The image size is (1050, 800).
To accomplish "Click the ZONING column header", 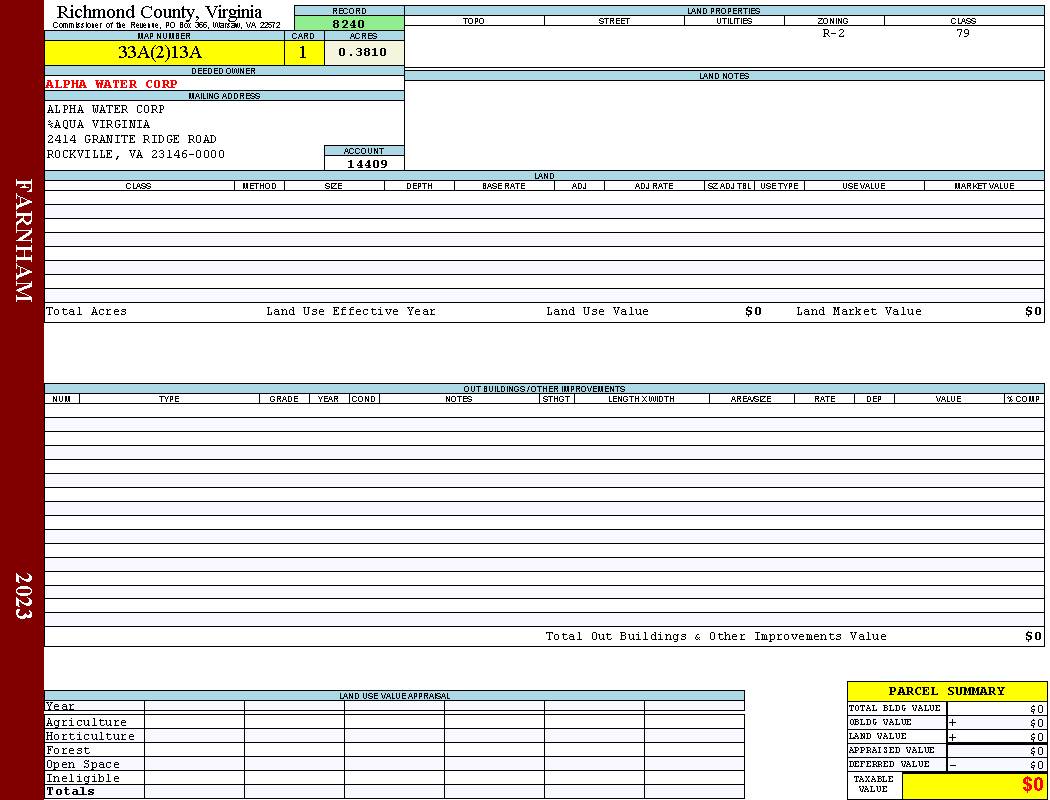I will pos(833,21).
